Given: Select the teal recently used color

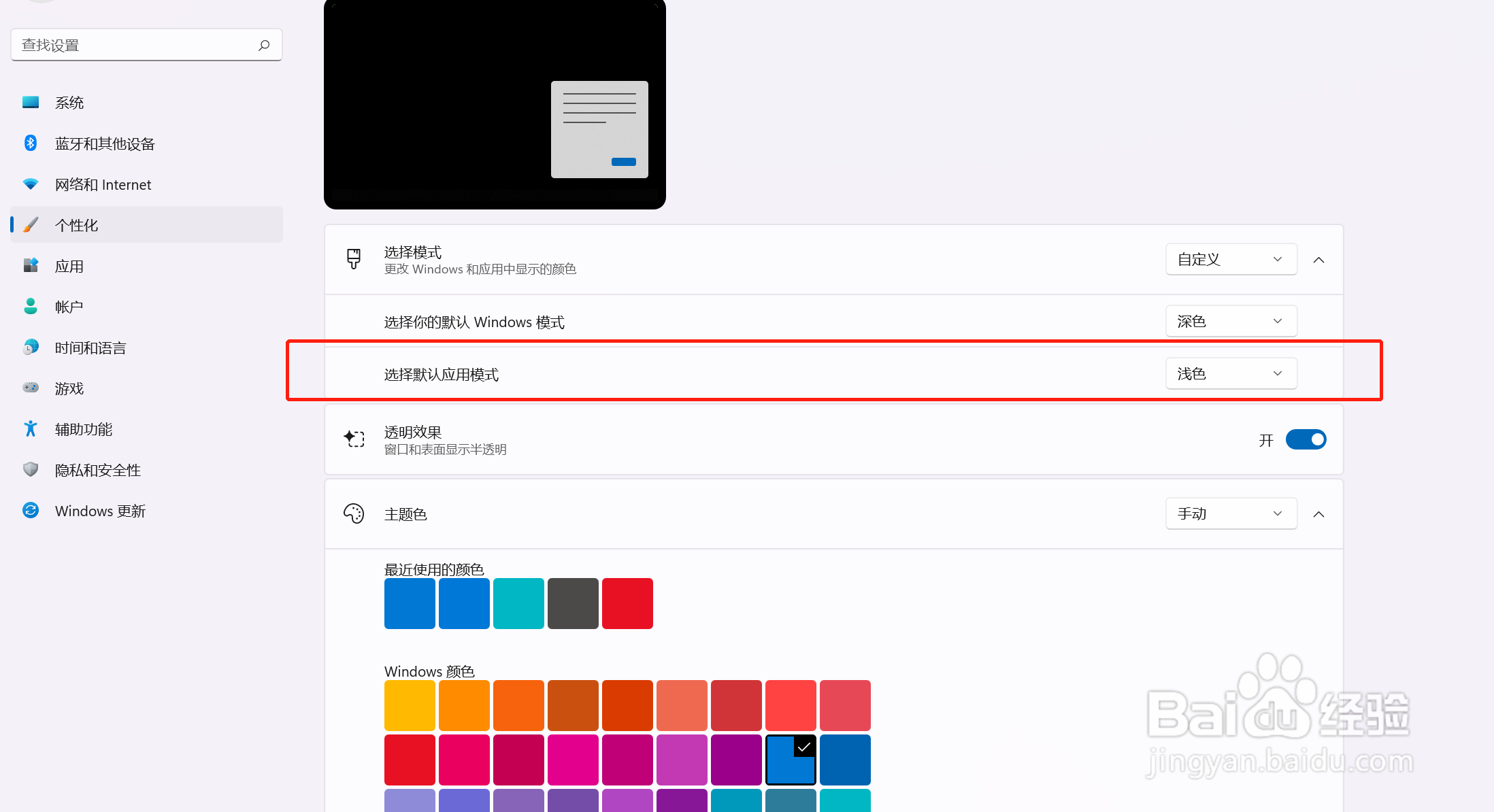Looking at the screenshot, I should tap(518, 603).
